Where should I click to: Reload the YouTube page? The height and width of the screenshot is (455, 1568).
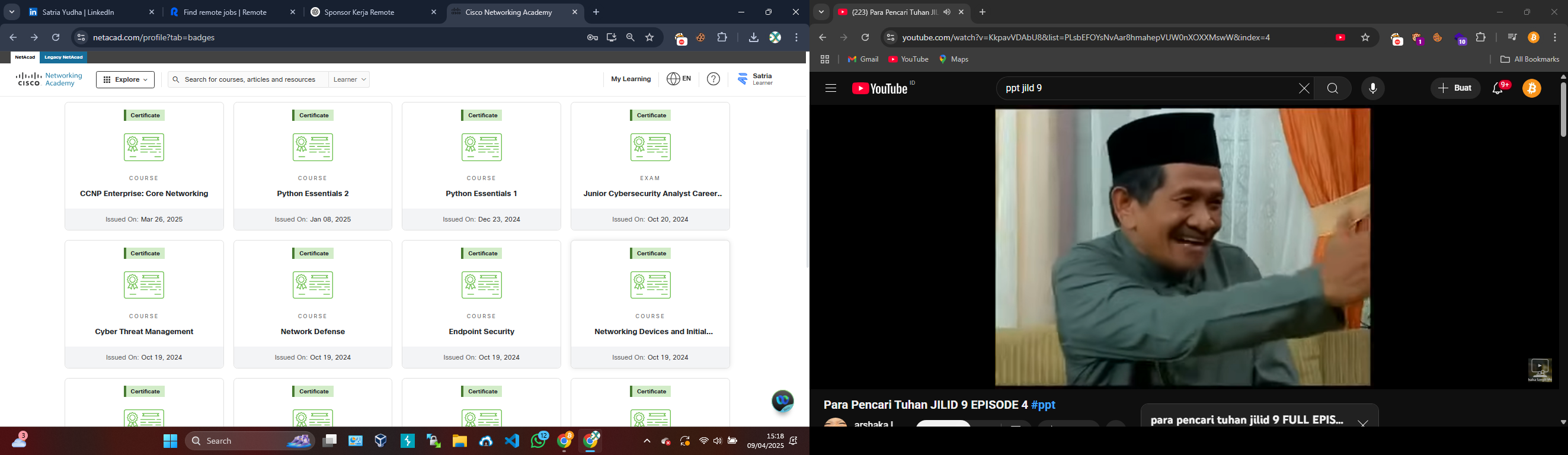pos(865,38)
